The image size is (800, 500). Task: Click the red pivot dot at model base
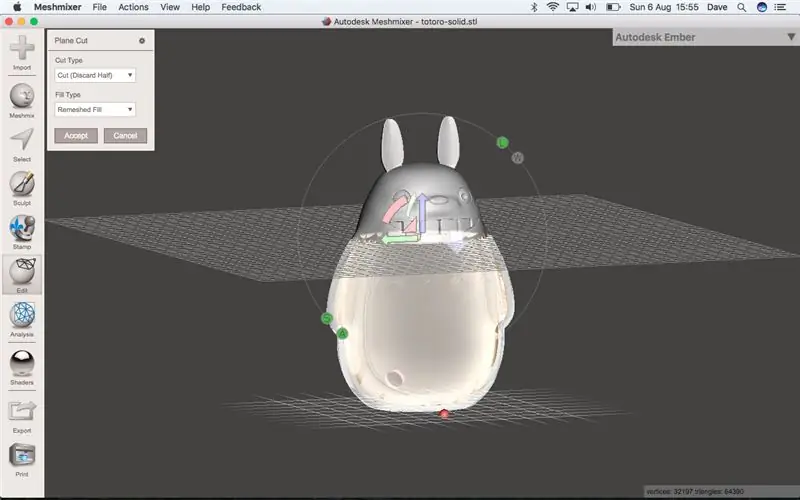click(x=444, y=414)
